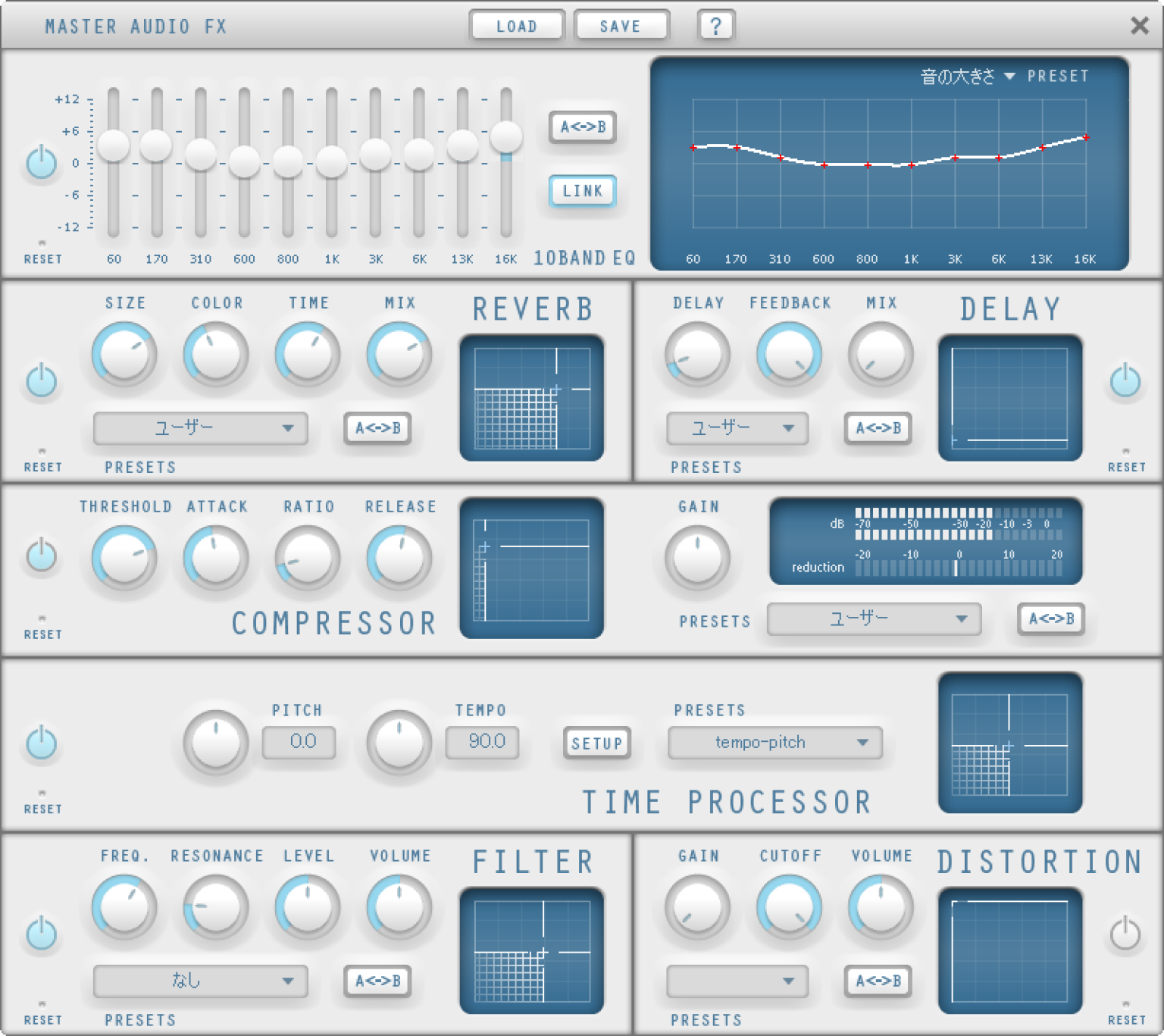The image size is (1164, 1036).
Task: Toggle the Compressor power icon
Action: tap(42, 556)
